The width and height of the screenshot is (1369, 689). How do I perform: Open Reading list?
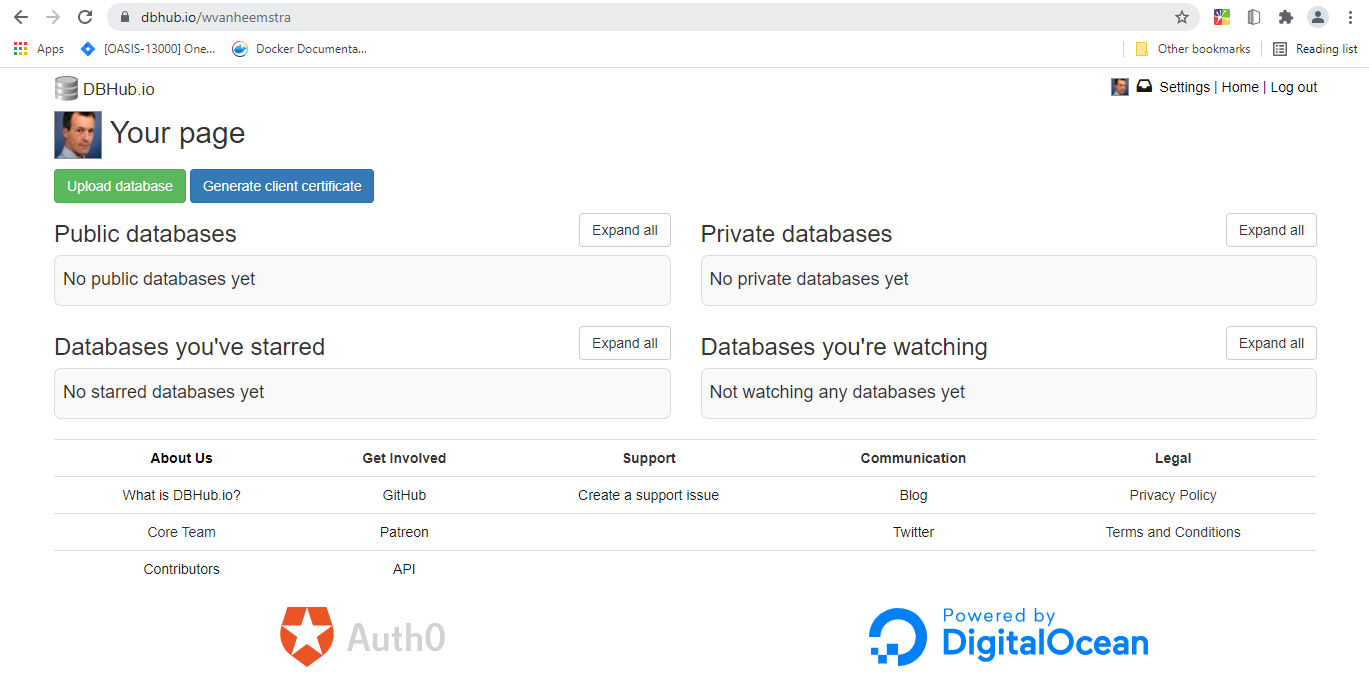tap(1315, 49)
